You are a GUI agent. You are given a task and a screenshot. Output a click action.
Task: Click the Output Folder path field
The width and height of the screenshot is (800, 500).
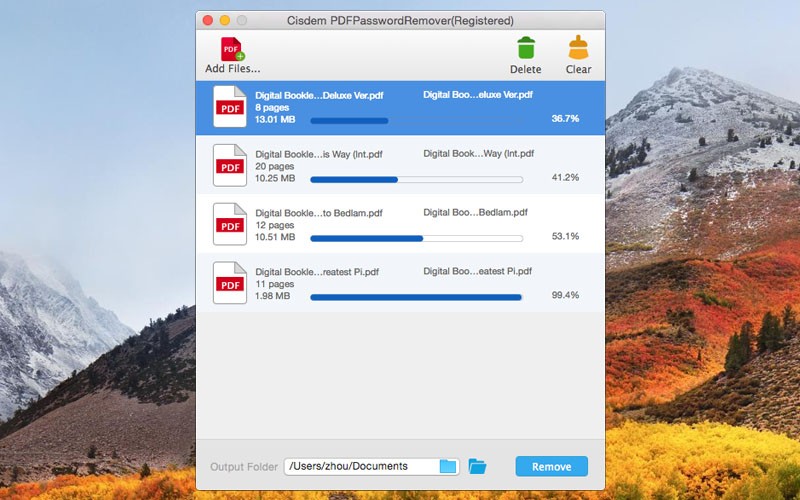point(371,466)
